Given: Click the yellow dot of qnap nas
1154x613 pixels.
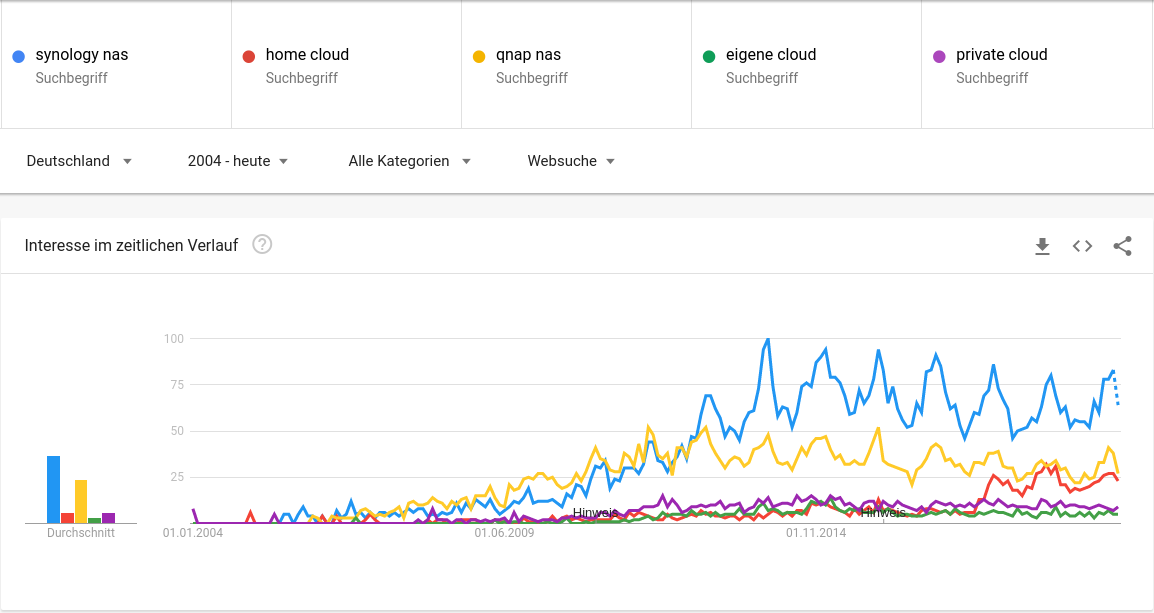Looking at the screenshot, I should point(479,56).
